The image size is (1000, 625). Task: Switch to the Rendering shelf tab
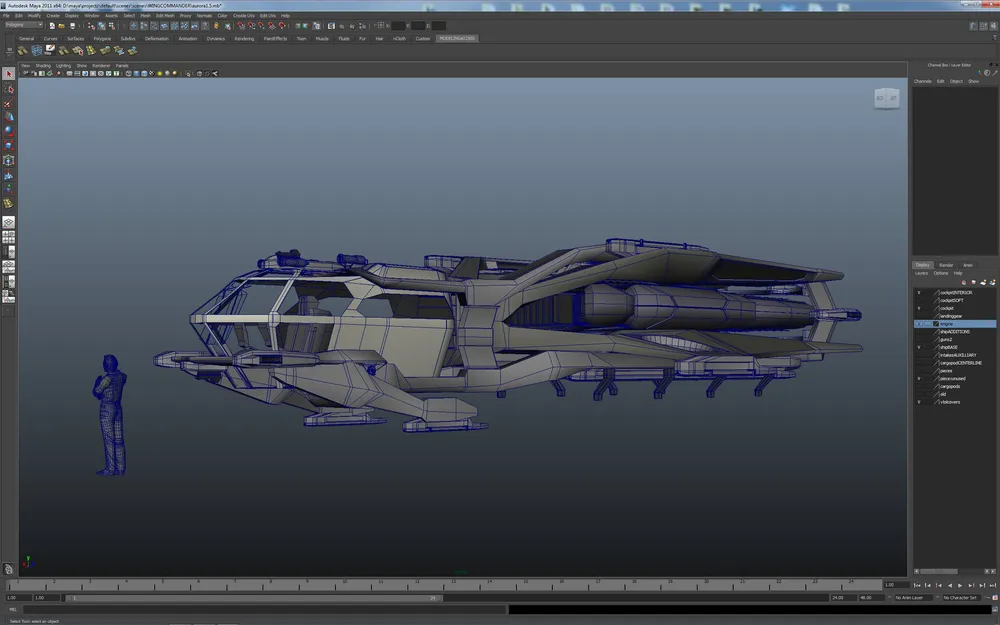(x=244, y=38)
